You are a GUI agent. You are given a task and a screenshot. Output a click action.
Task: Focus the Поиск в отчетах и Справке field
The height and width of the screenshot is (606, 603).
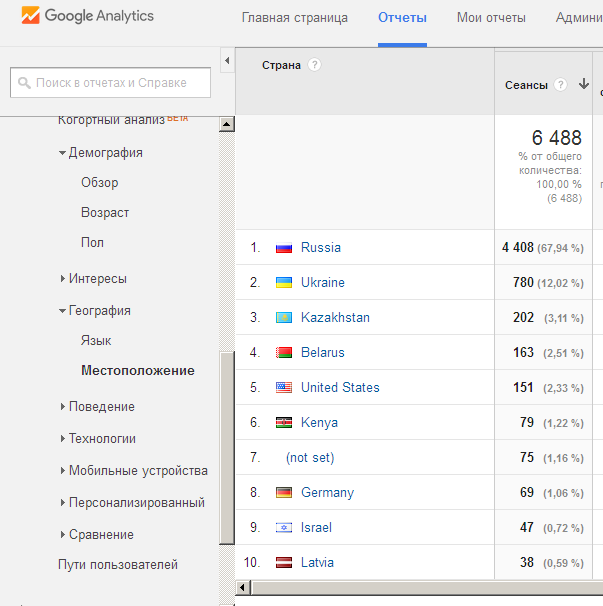pos(111,83)
